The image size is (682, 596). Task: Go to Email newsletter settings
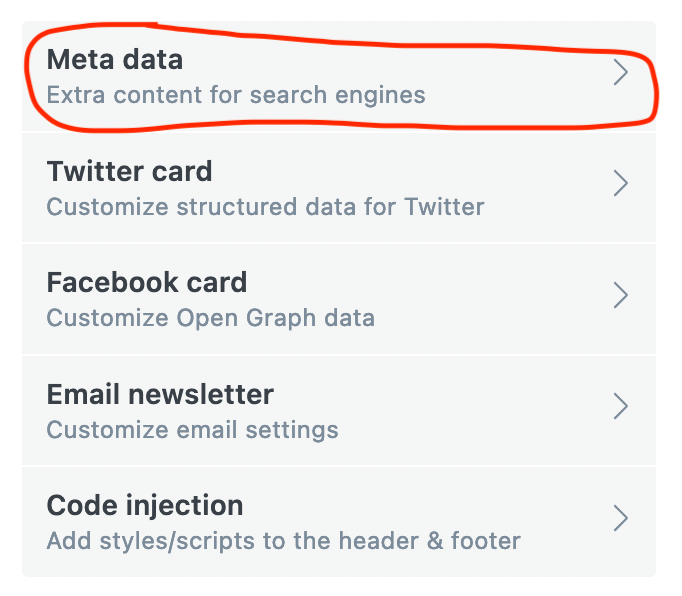(x=338, y=409)
